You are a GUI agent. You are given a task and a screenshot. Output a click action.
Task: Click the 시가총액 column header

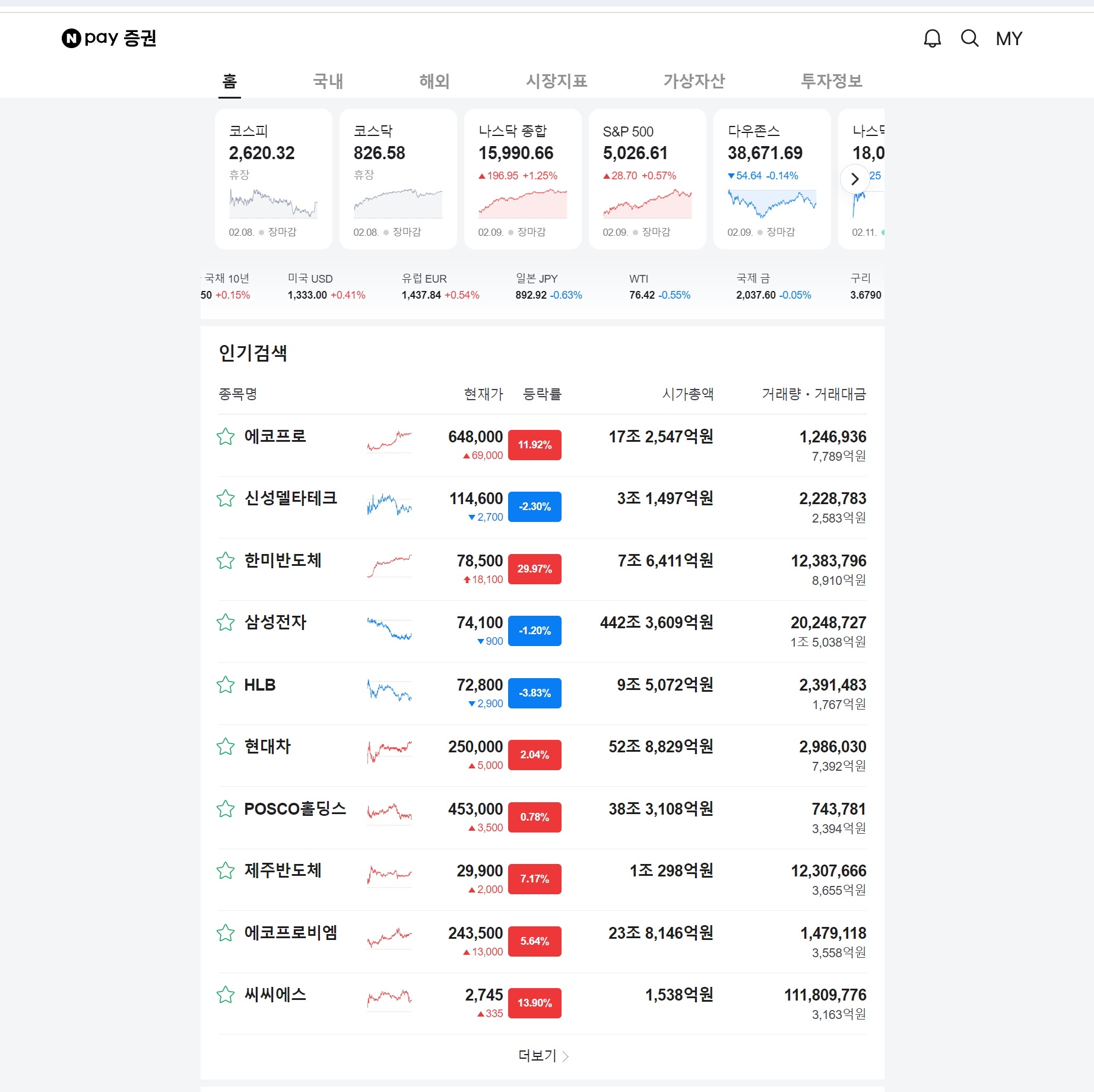point(688,394)
